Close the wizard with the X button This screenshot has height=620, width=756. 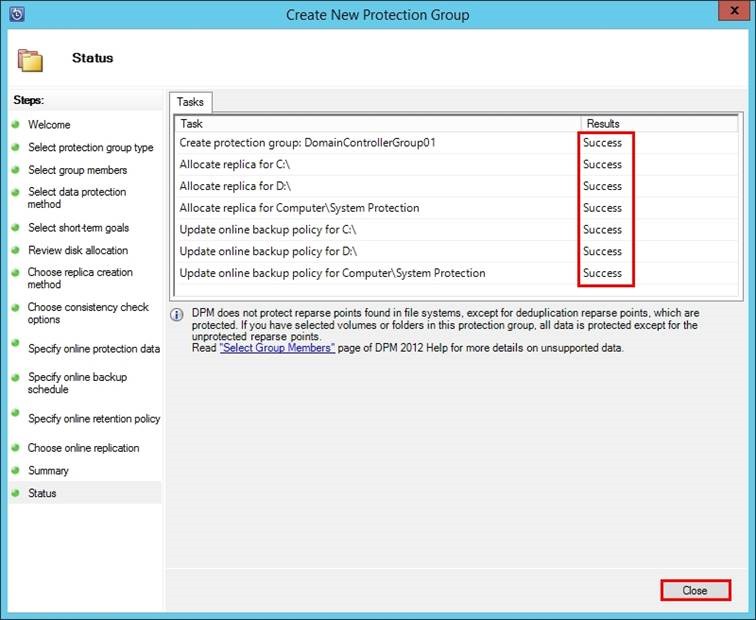pos(734,11)
